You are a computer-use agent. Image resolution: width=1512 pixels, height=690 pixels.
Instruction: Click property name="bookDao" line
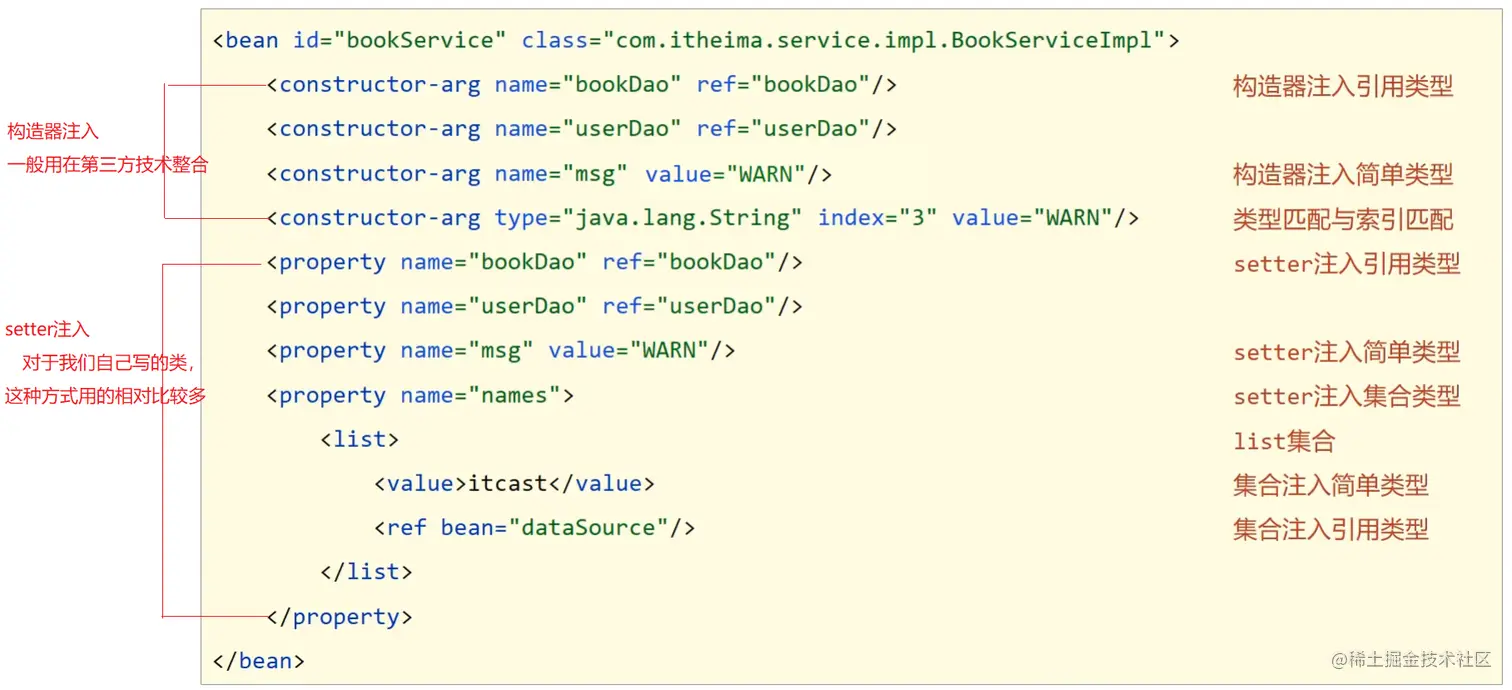(535, 262)
